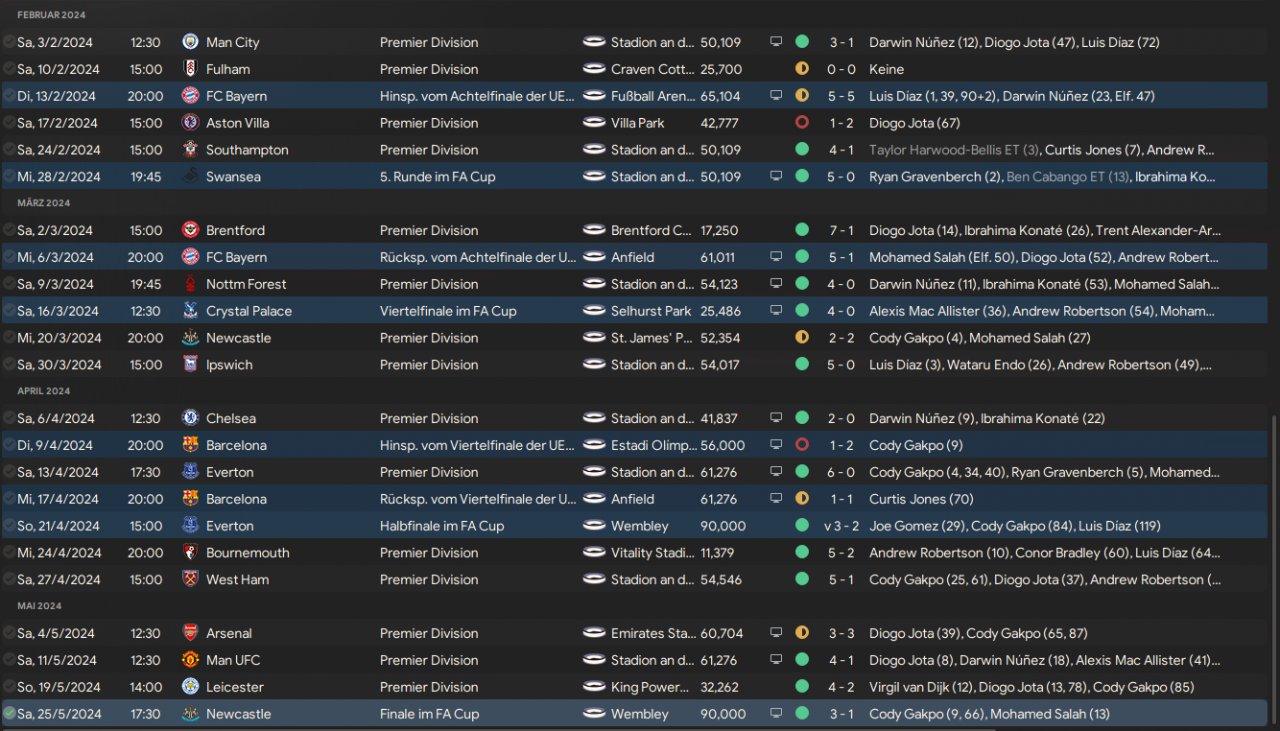Viewport: 1280px width, 731px height.
Task: Tick the circle left of Sa, 27/4/2024
Action: [x=9, y=579]
